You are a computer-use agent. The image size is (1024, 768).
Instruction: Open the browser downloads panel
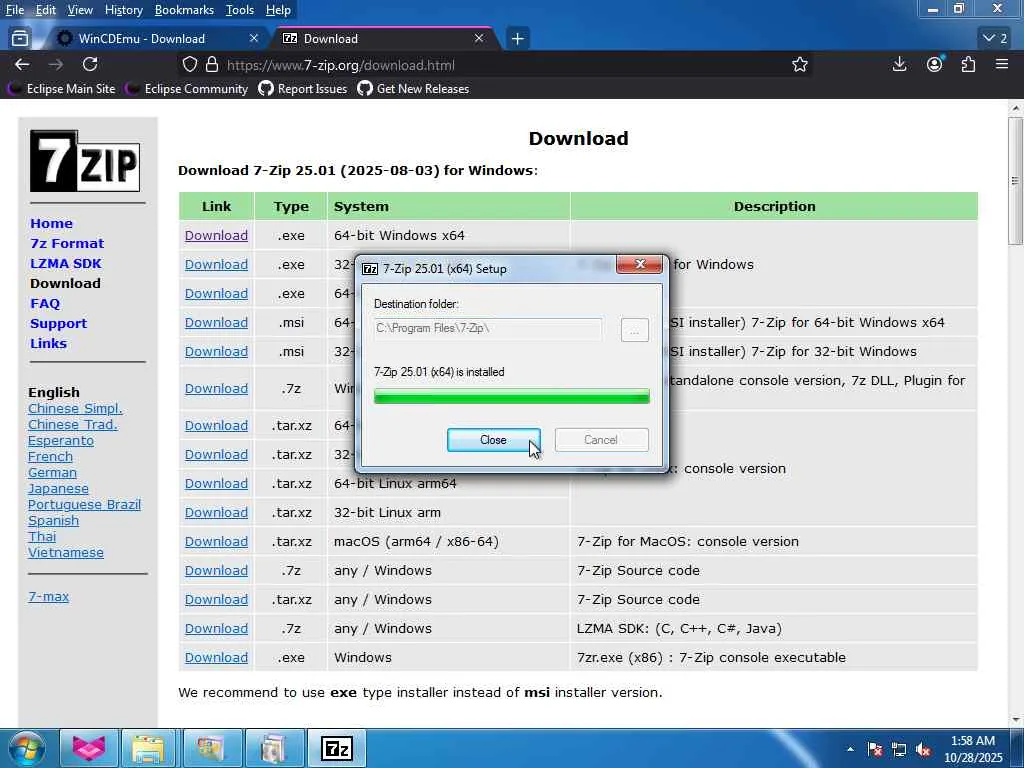coord(899,64)
